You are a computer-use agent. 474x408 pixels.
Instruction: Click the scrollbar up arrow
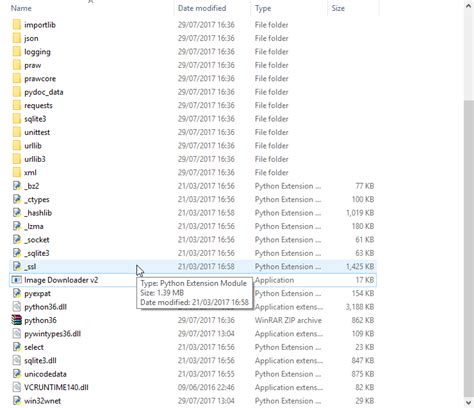[x=469, y=6]
